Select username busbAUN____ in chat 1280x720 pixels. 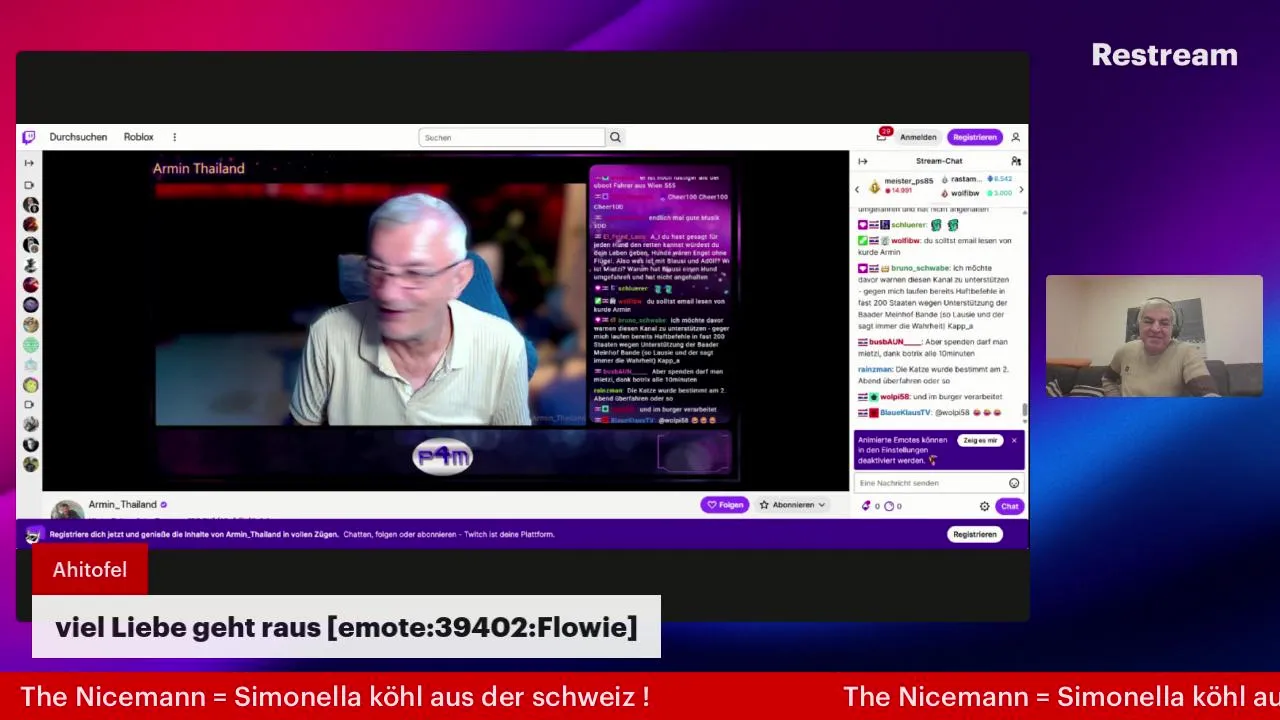click(895, 342)
